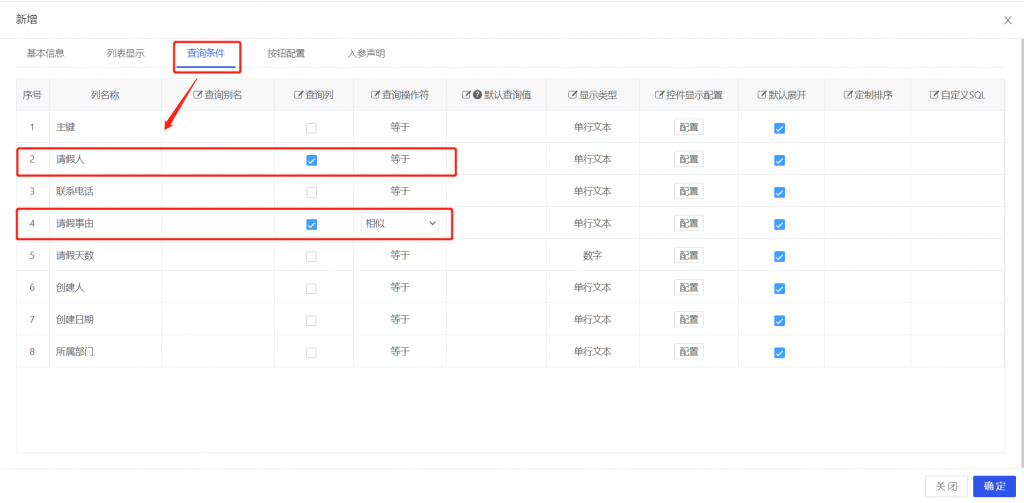Uncheck 默认展开 checkbox for 主键 row
Screen dimensions: 1024x503
(x=779, y=128)
